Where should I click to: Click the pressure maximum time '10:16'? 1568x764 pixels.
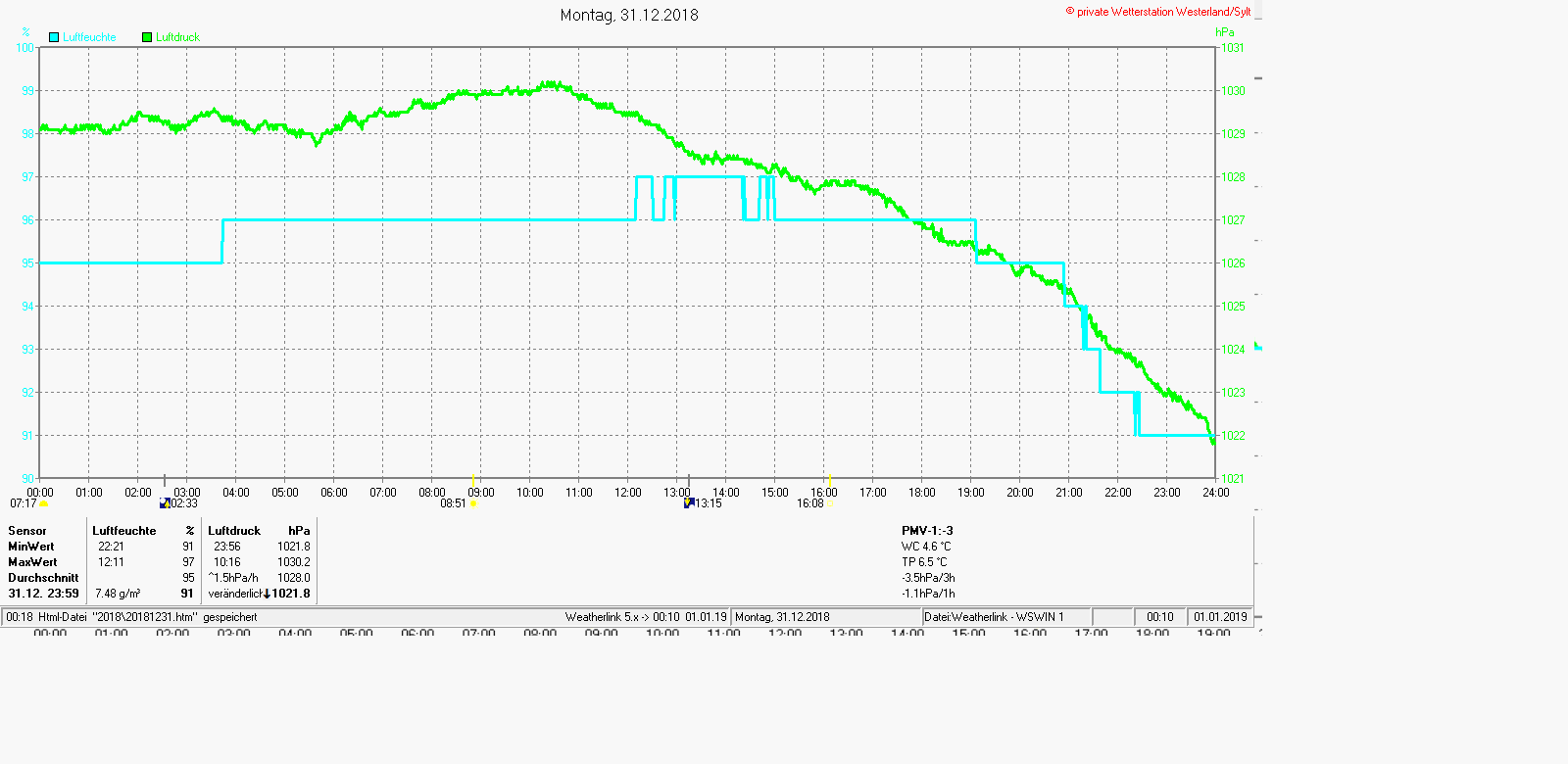coord(227,562)
